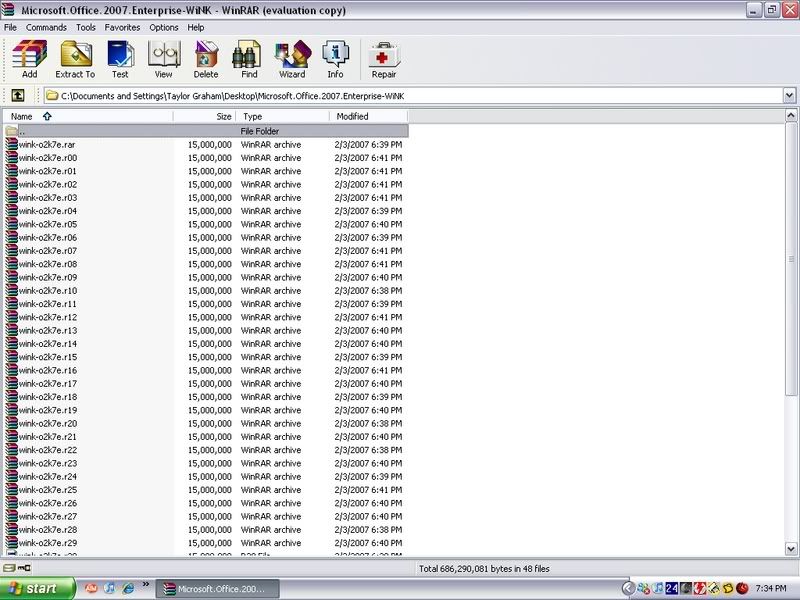Click the scrollbar up arrow
The image size is (800, 600).
(791, 115)
